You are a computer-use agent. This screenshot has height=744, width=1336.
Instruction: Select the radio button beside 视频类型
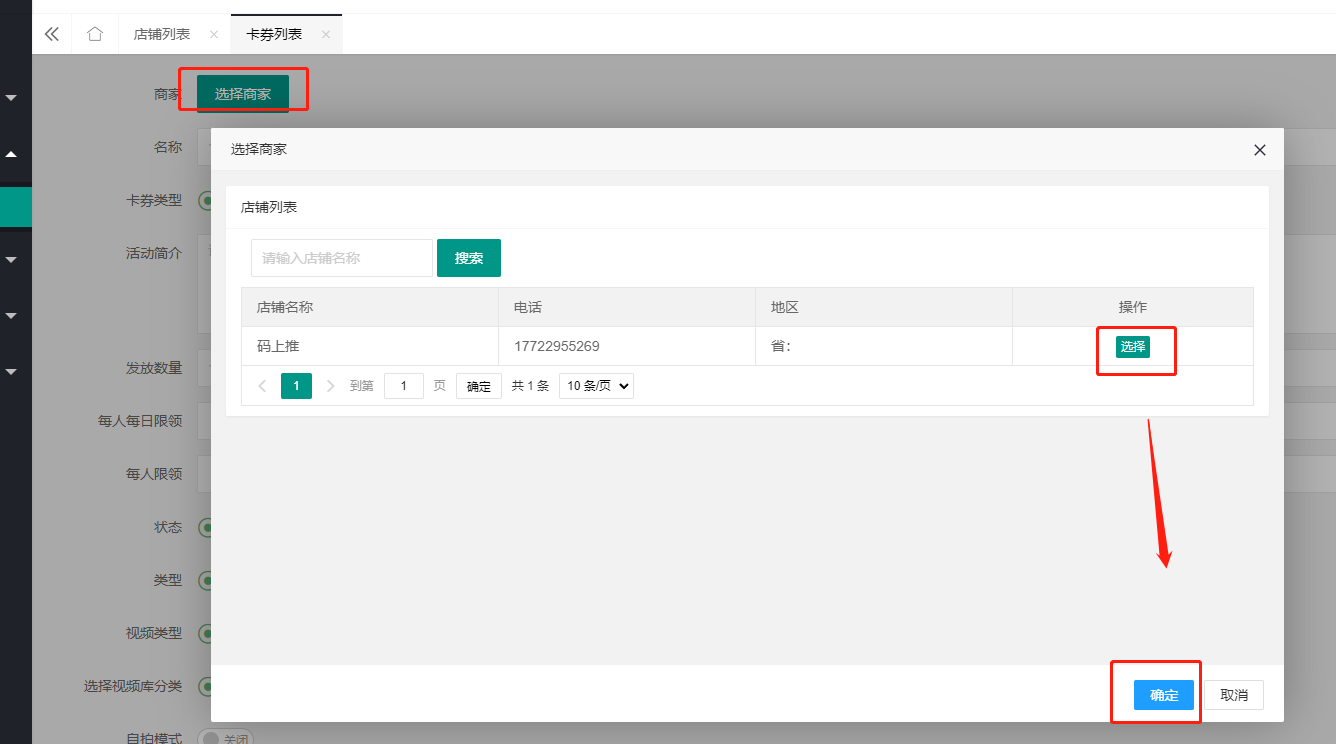(205, 633)
